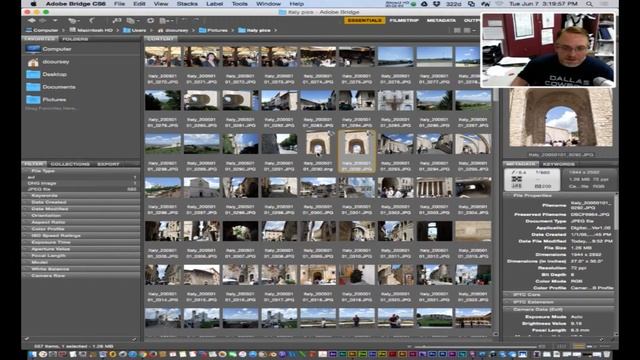This screenshot has height=360, width=640.
Task: Toggle the JPEG file type filter
Action: pyautogui.click(x=81, y=189)
